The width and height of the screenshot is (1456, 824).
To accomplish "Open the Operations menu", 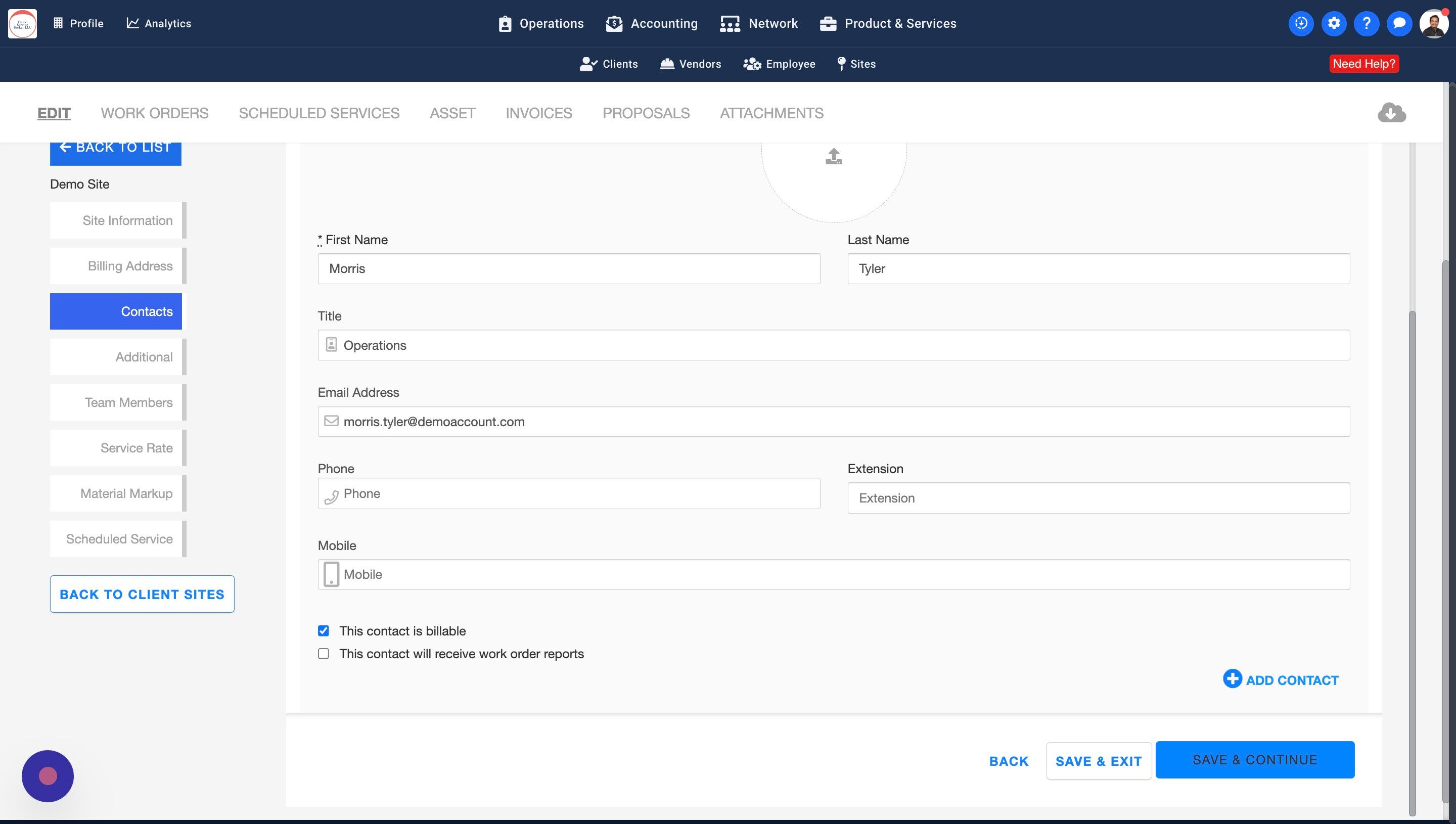I will 541,23.
